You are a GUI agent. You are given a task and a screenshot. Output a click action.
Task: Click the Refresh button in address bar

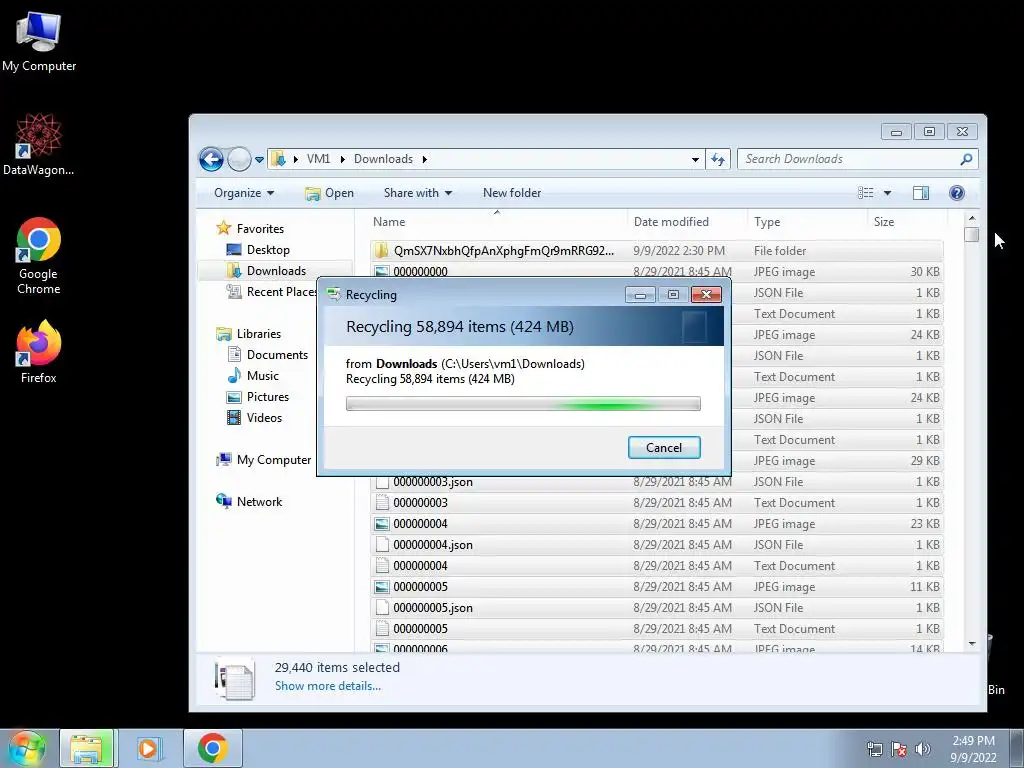pos(718,159)
